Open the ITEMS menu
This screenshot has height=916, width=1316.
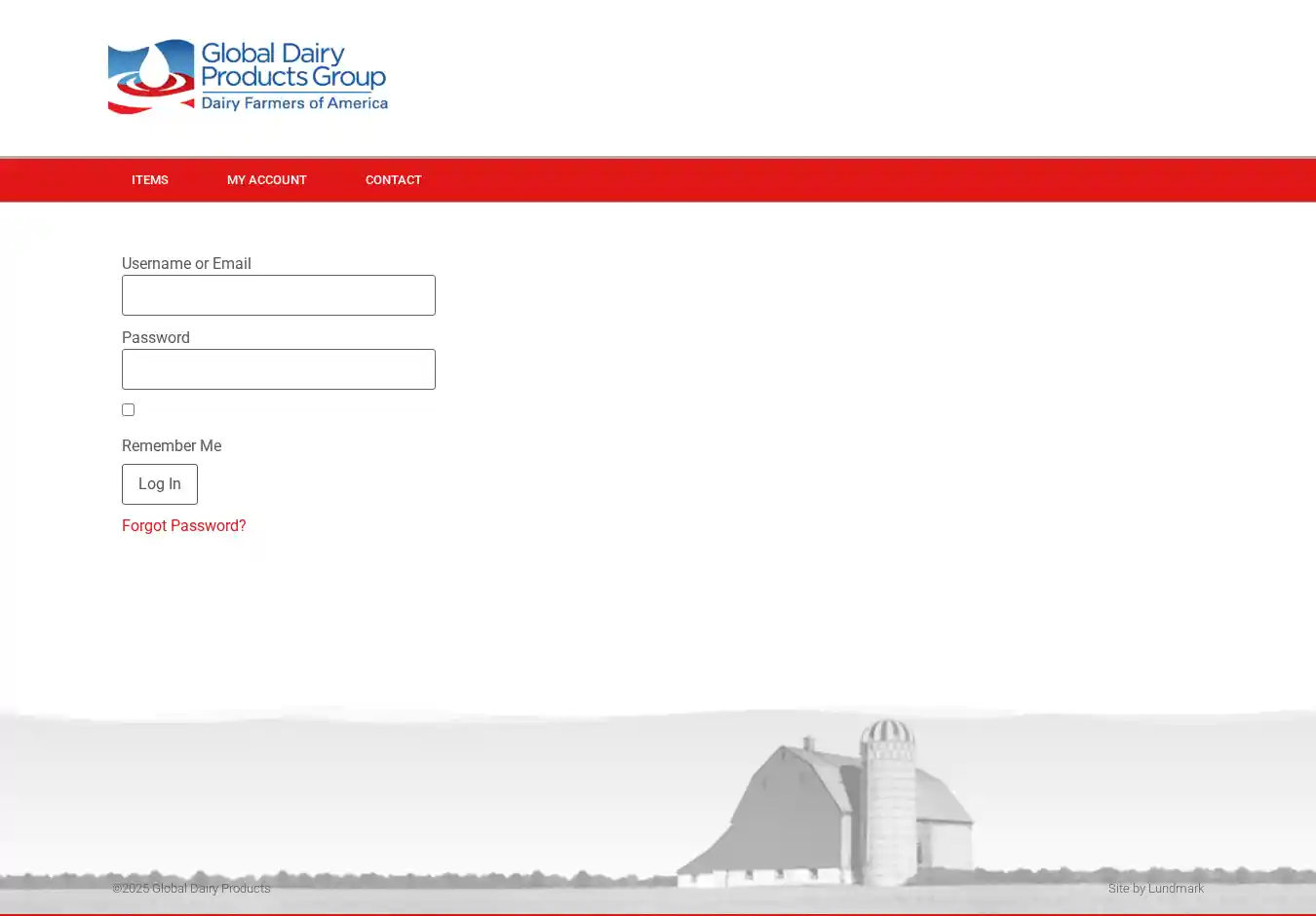pos(150,180)
